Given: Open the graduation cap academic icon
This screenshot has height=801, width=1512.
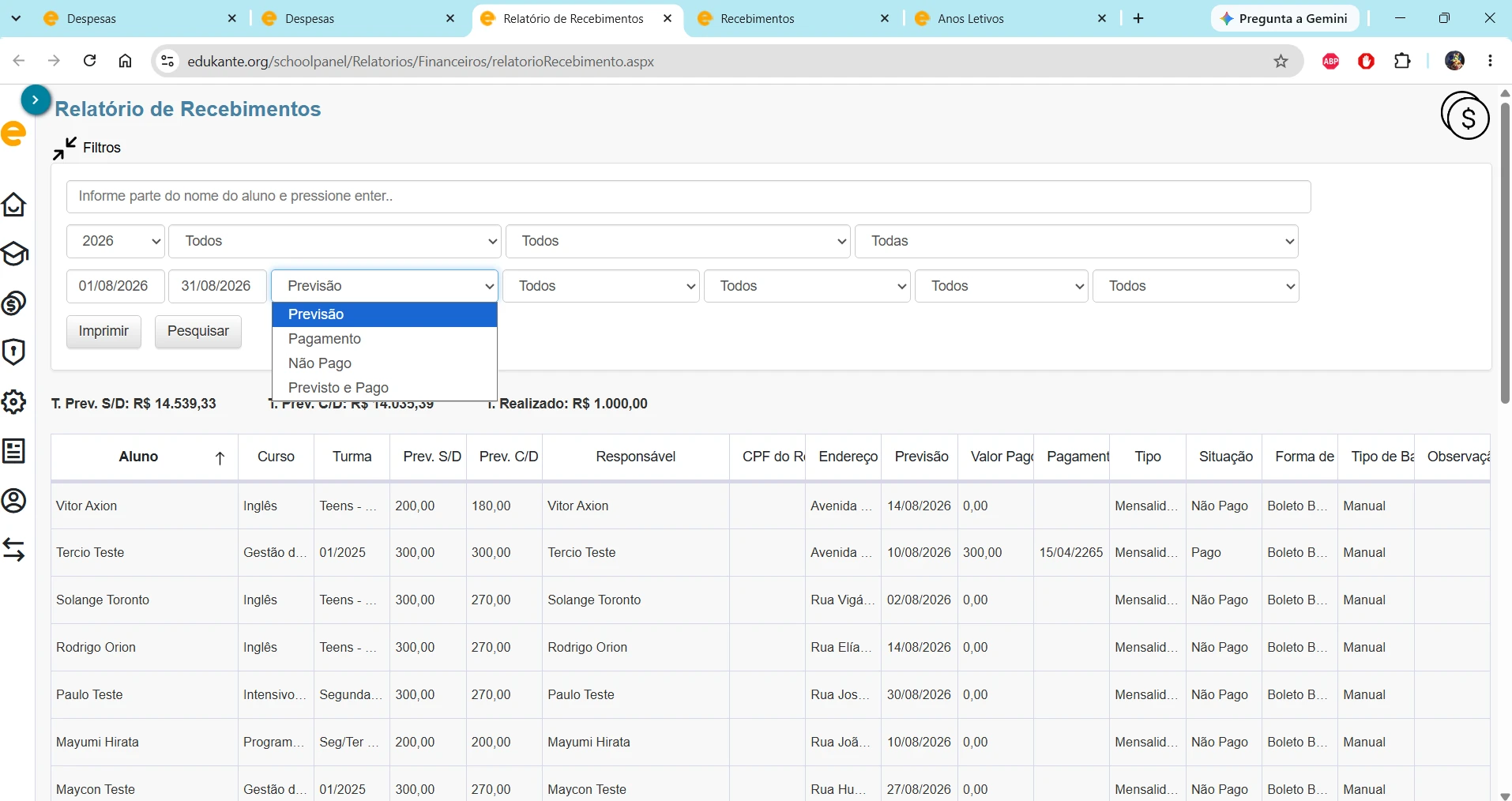Looking at the screenshot, I should [x=14, y=254].
